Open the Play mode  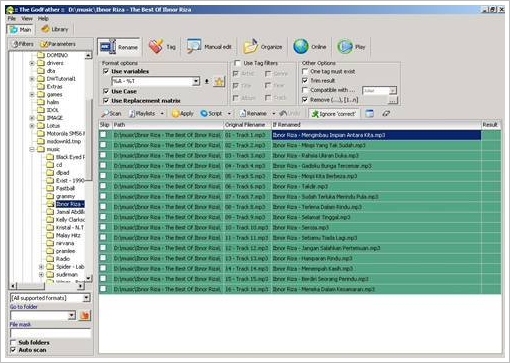coord(351,47)
